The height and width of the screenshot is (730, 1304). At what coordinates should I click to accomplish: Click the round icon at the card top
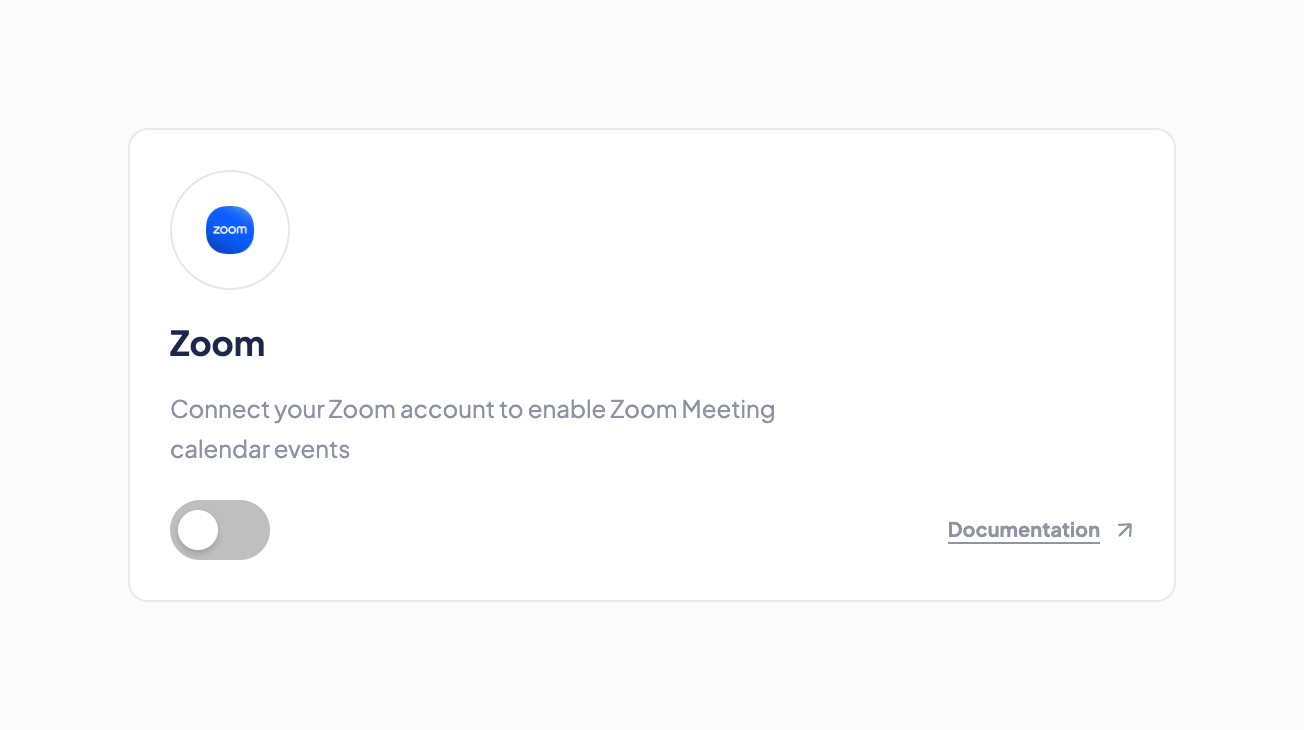(x=230, y=230)
